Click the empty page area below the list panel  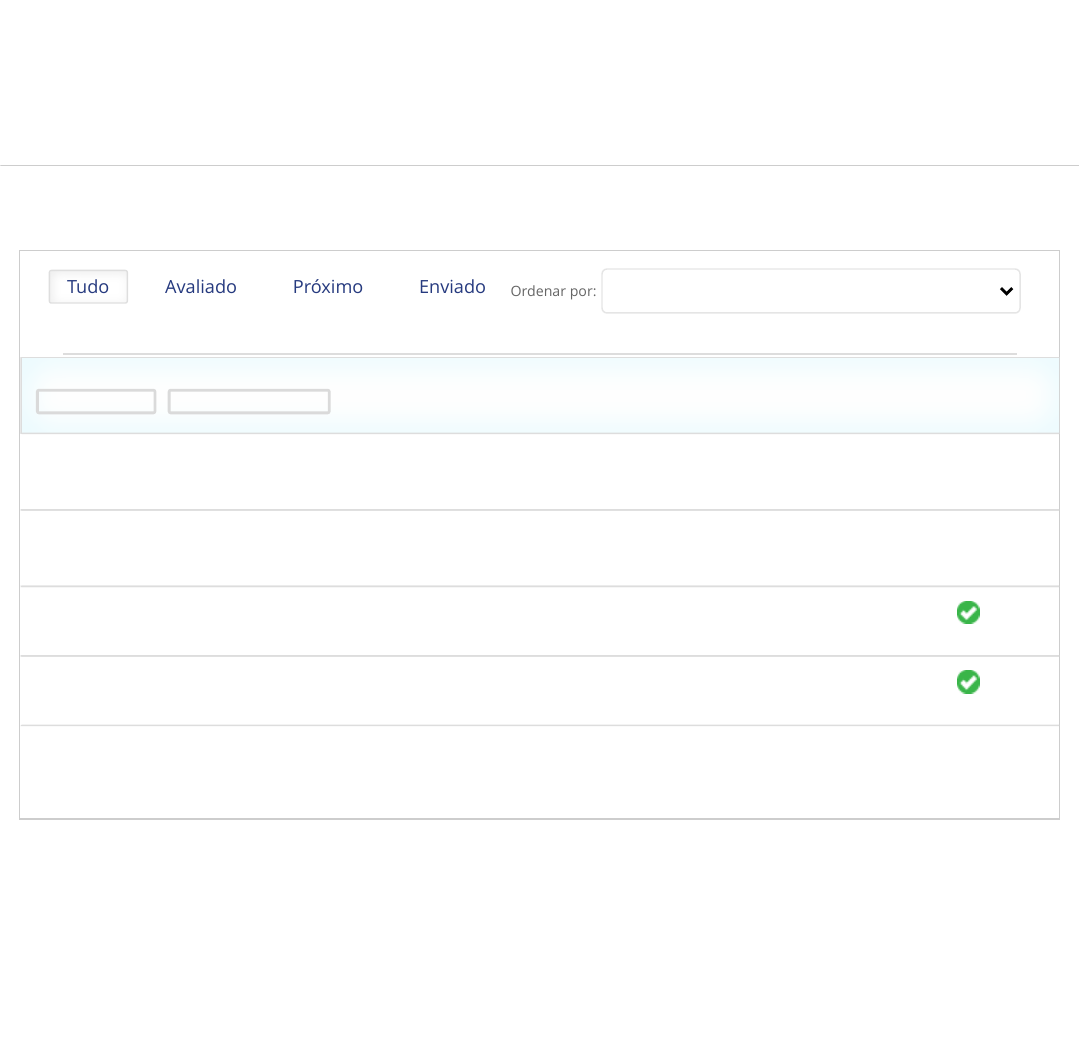(x=540, y=930)
